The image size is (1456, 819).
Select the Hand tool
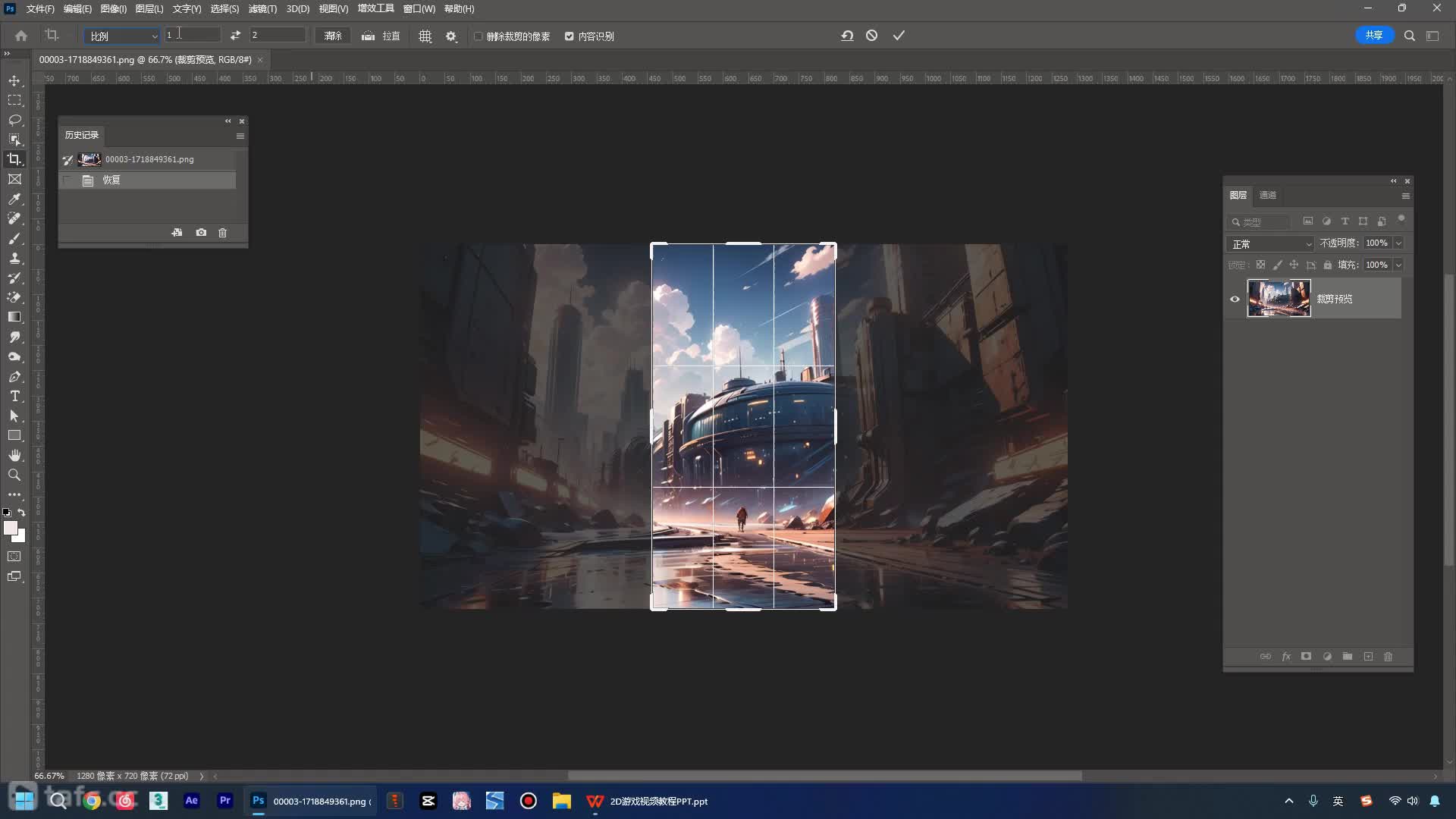pos(14,455)
